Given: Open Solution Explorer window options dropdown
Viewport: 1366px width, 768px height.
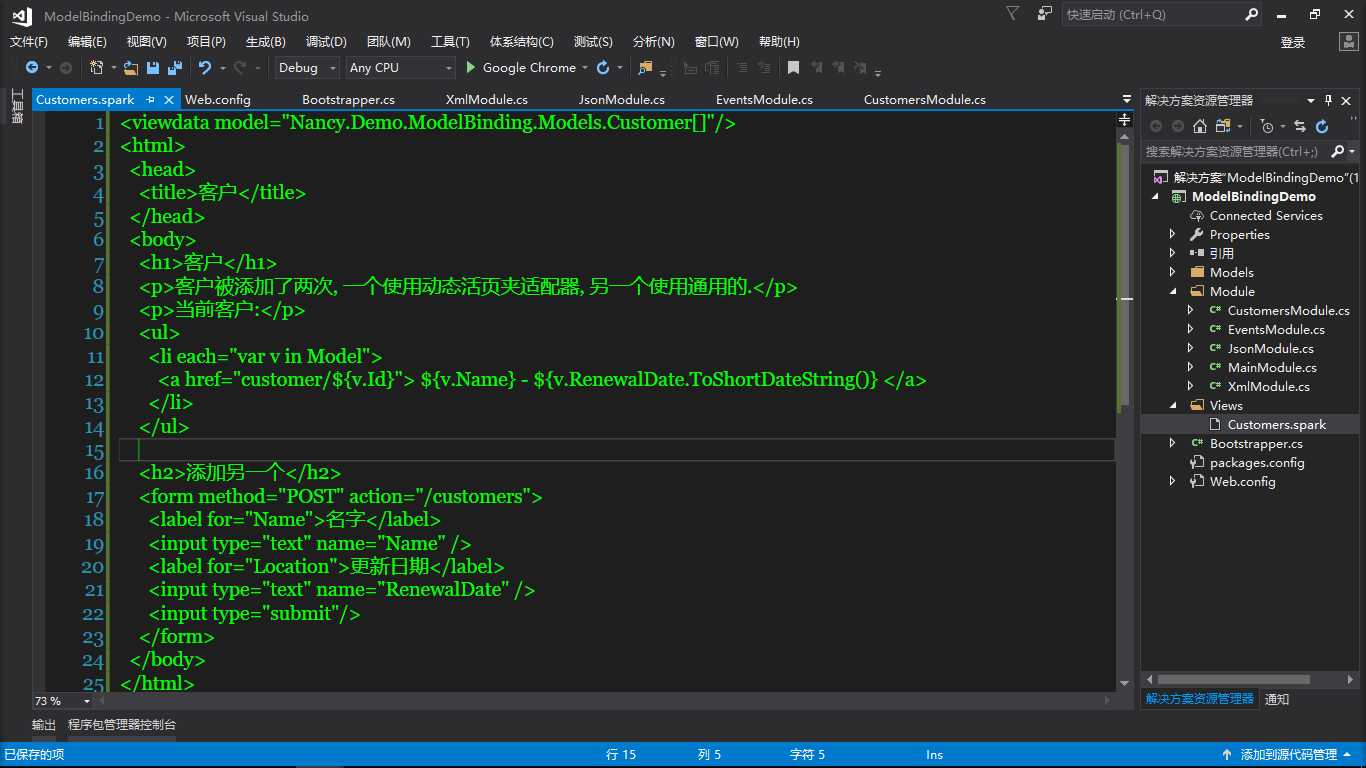Looking at the screenshot, I should coord(1311,100).
